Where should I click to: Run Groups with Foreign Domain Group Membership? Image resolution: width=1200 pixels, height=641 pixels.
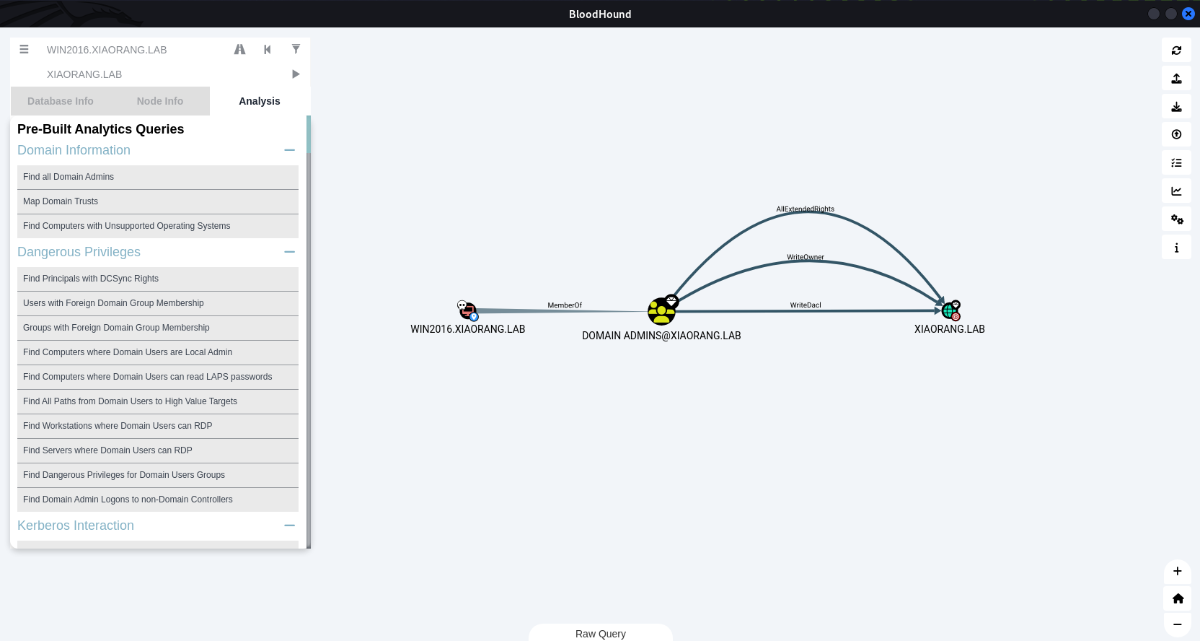click(158, 328)
